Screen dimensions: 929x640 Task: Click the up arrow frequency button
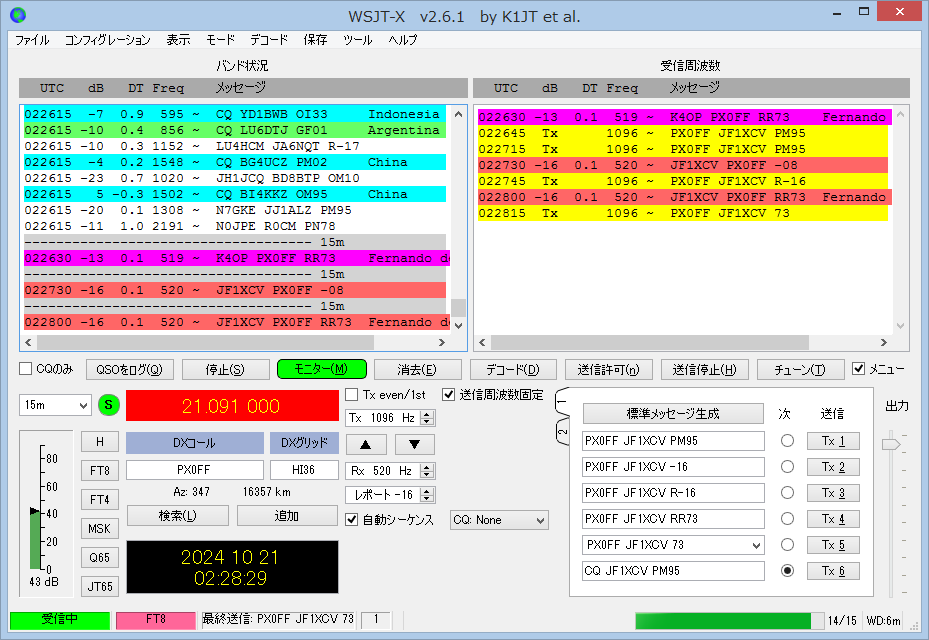[366, 444]
